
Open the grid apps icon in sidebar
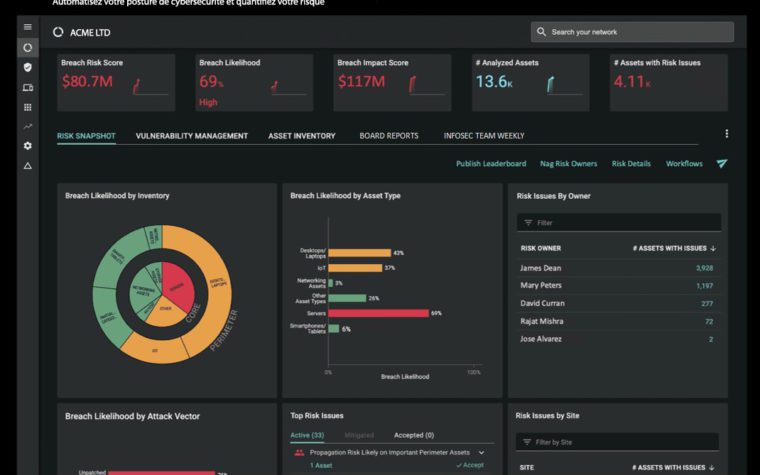[x=28, y=107]
